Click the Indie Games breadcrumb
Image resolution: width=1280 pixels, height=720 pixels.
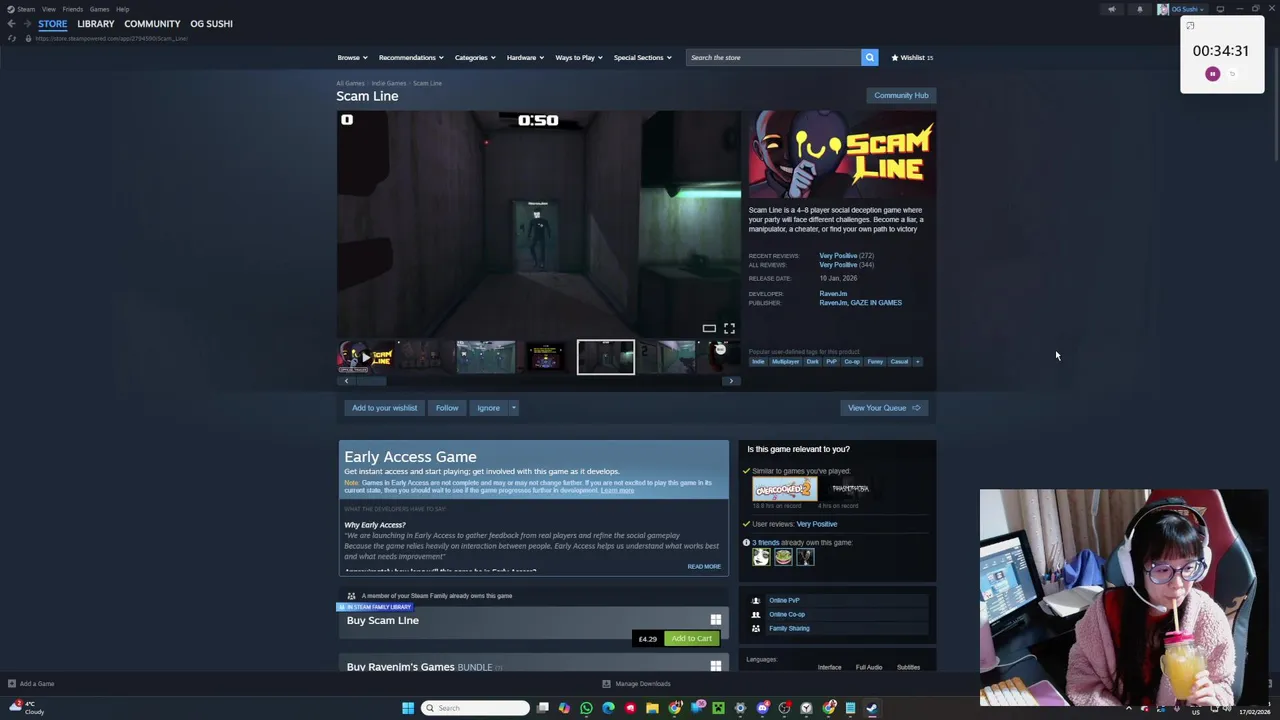pos(389,83)
